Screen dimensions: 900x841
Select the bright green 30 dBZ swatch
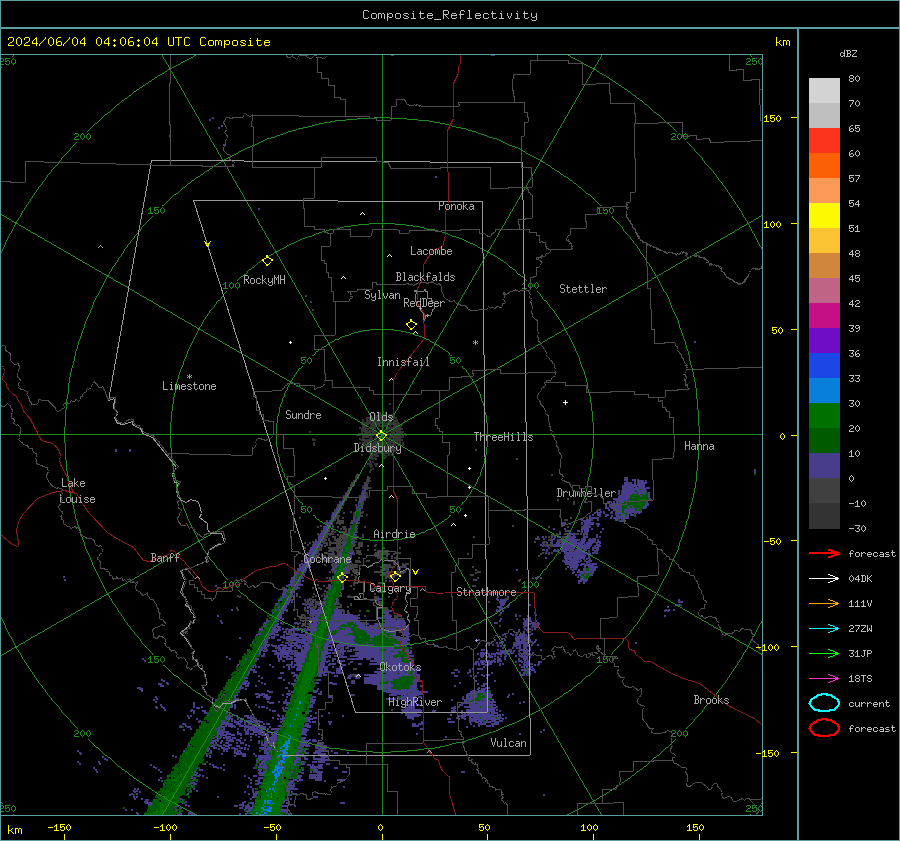(x=824, y=416)
